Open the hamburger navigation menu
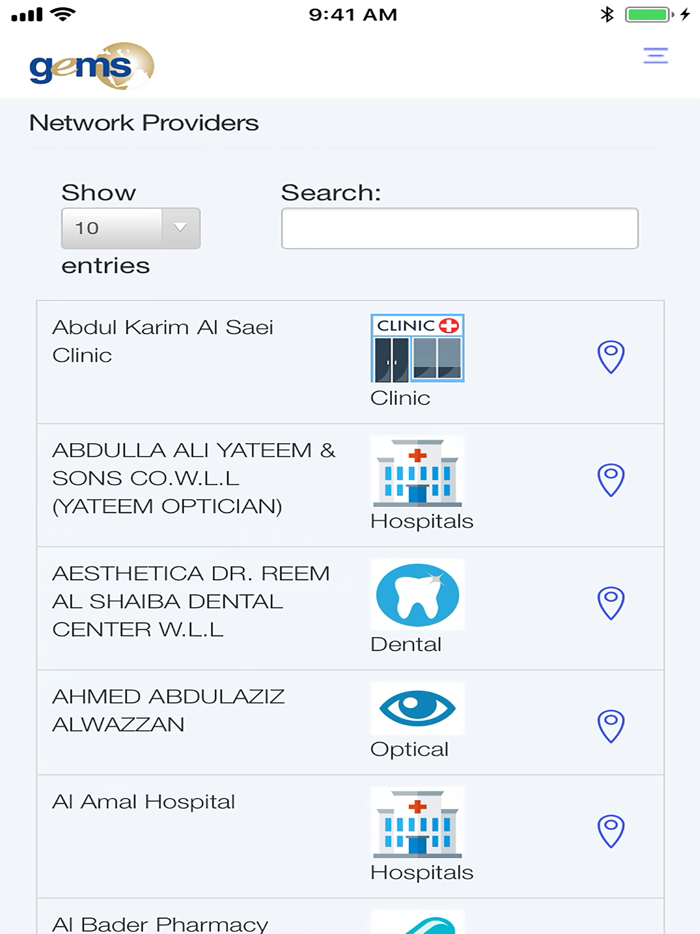The image size is (700, 934). point(655,56)
